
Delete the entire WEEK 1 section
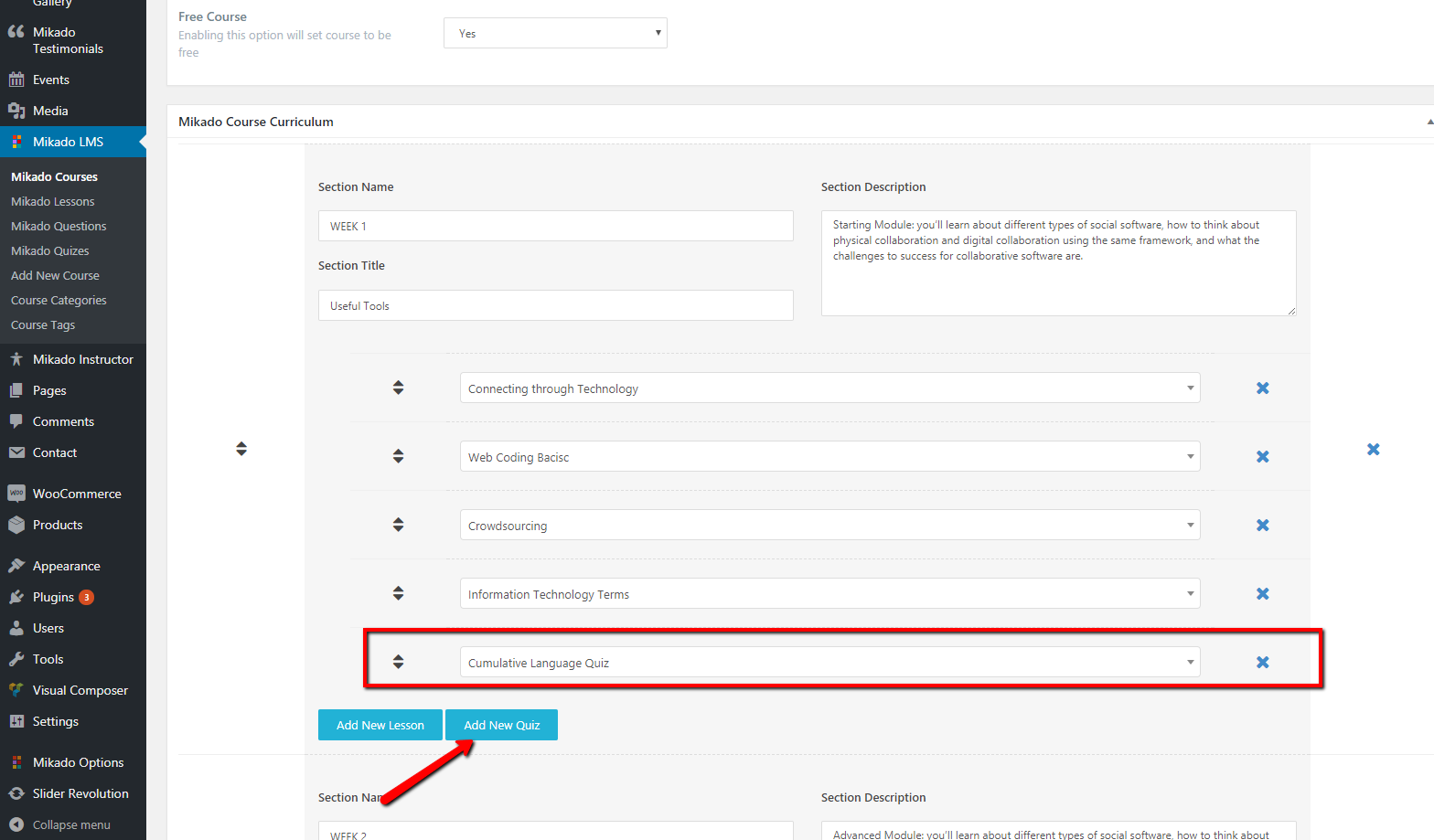click(1374, 450)
